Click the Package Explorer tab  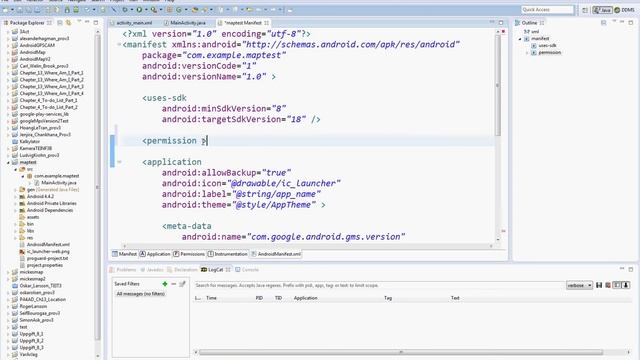coord(27,23)
